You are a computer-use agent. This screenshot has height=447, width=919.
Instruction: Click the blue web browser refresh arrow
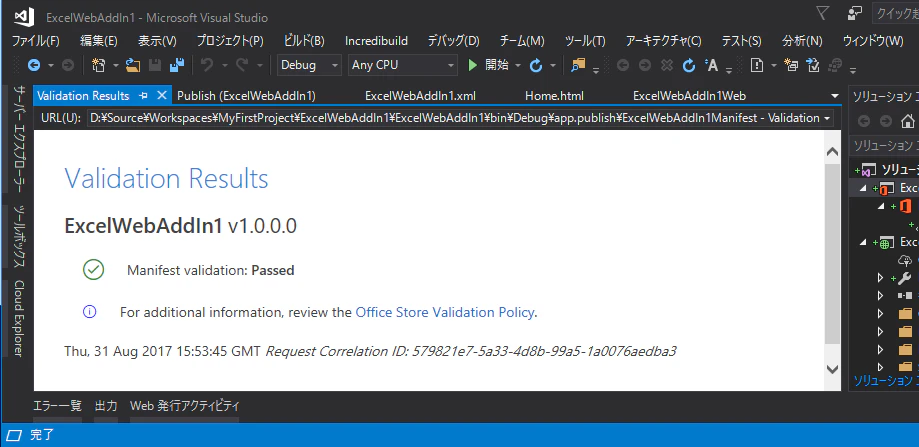(x=689, y=65)
